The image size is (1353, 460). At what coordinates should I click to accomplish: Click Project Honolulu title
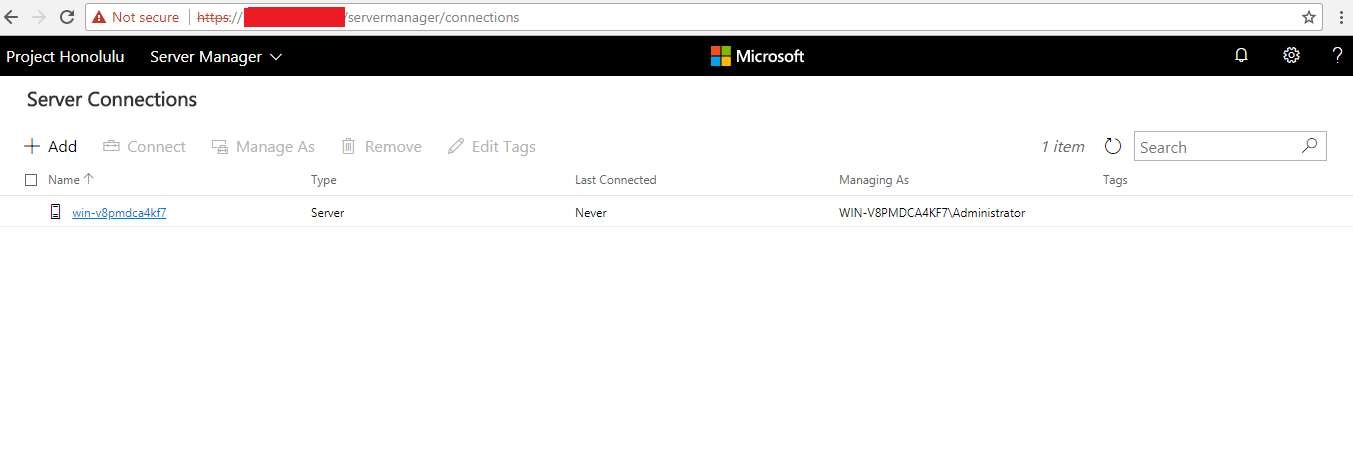[x=65, y=57]
